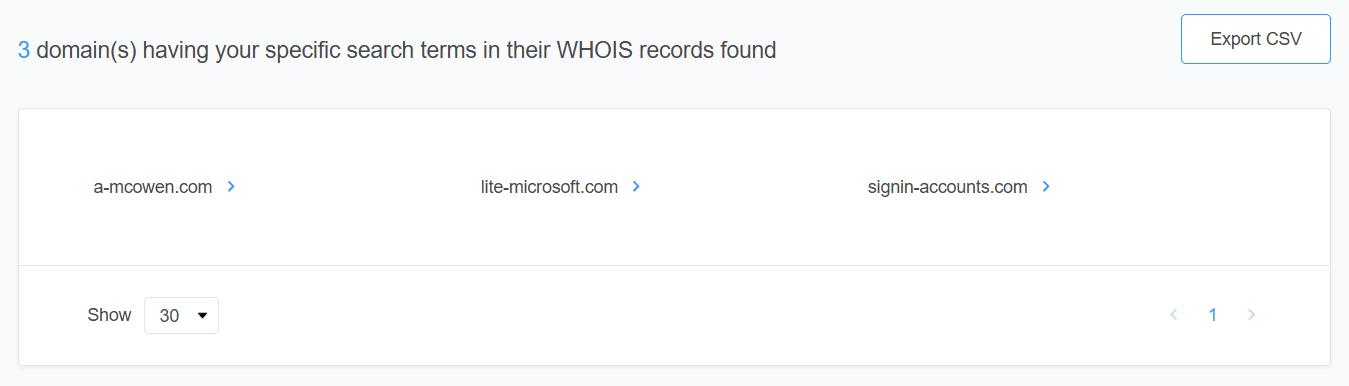
Task: Click the chevron arrow beside a-mcowen.com
Action: (x=231, y=186)
